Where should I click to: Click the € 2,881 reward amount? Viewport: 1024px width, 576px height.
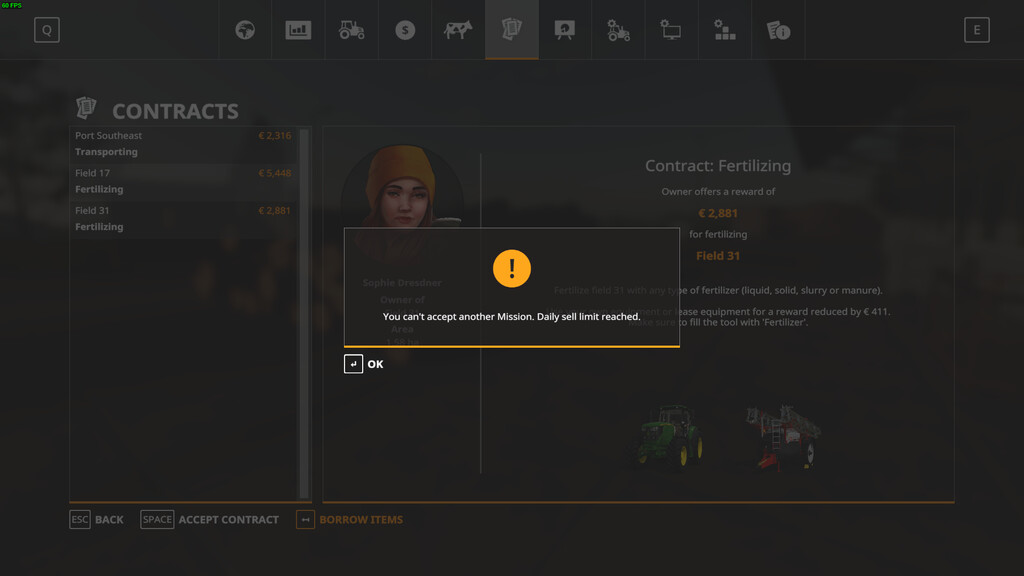click(718, 214)
